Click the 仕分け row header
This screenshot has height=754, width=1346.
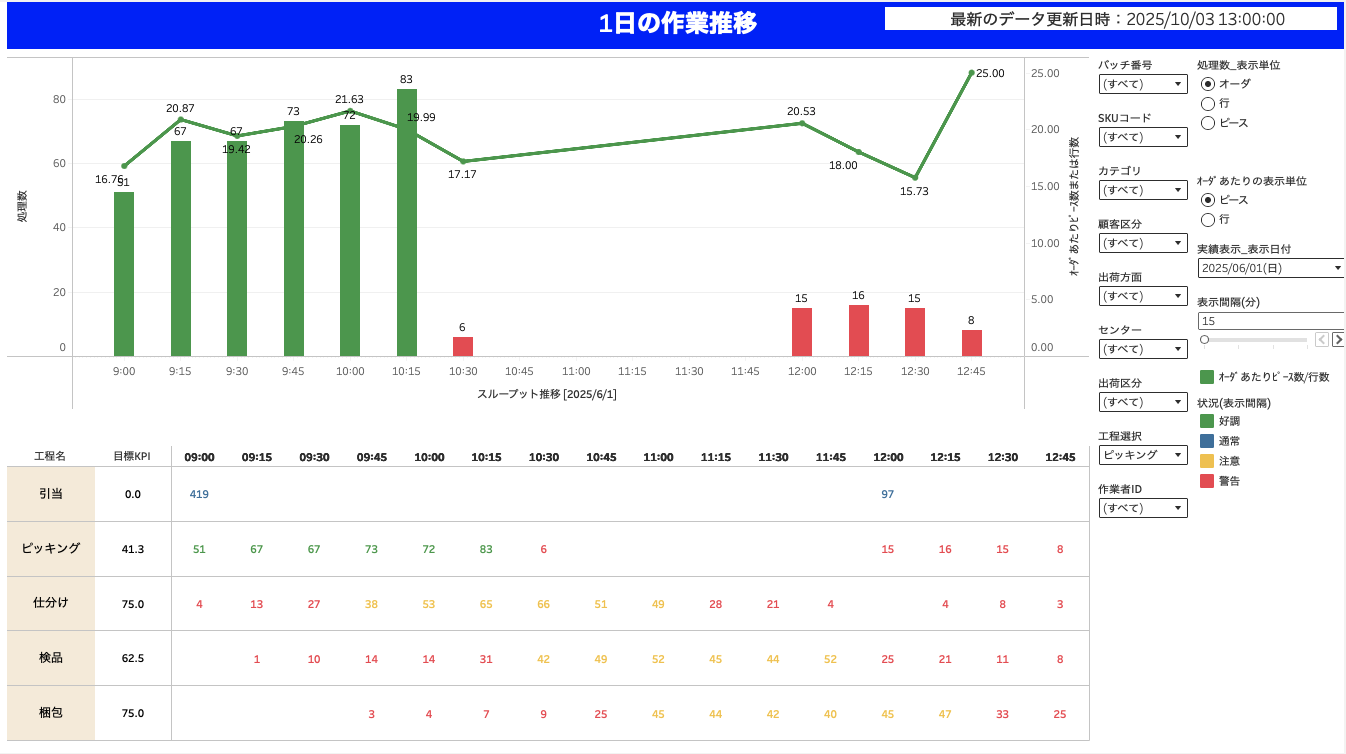[51, 604]
